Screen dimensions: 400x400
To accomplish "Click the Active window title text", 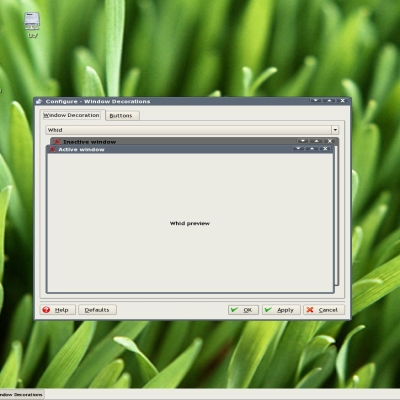I will (82, 149).
